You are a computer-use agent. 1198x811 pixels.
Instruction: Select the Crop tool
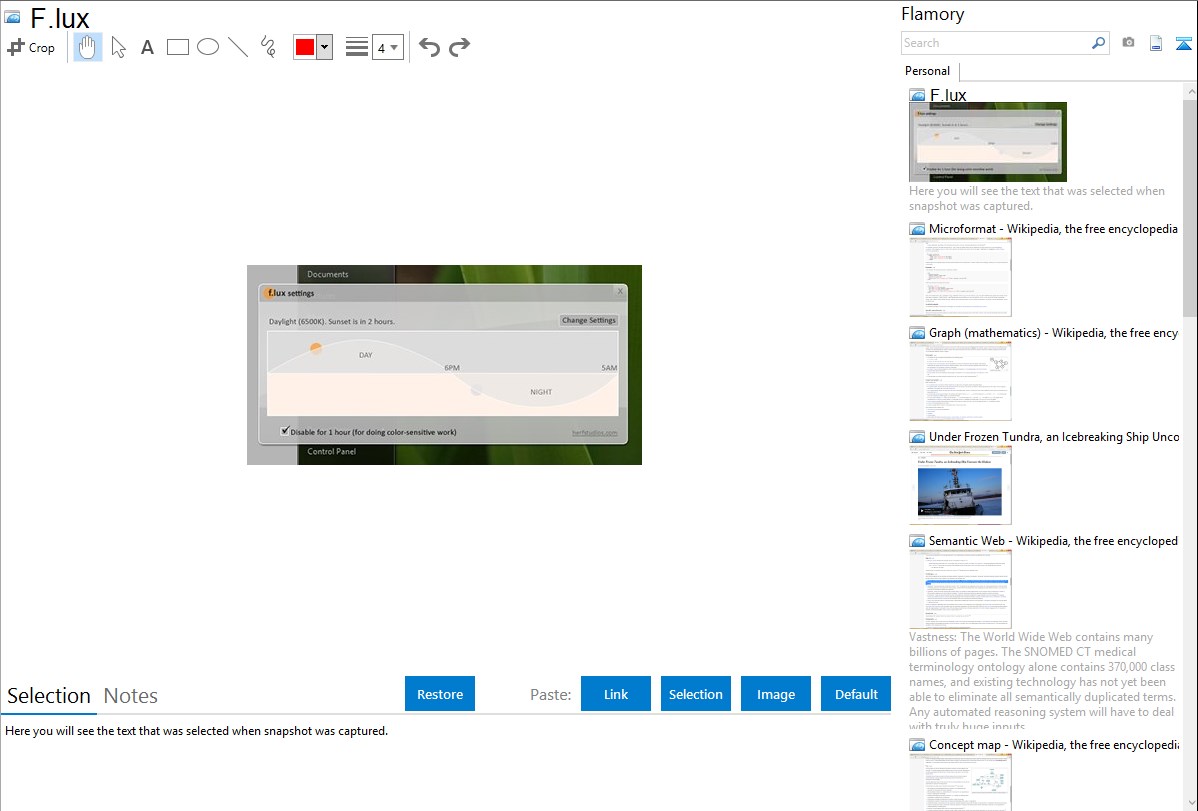point(31,47)
